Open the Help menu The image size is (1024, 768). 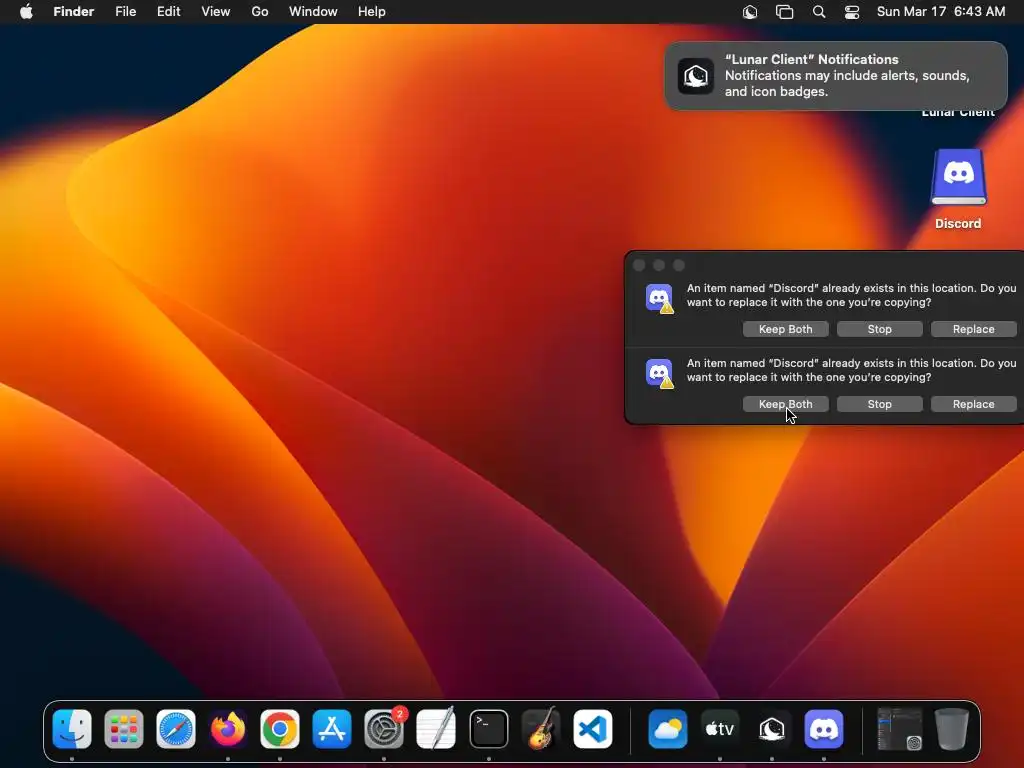click(372, 12)
